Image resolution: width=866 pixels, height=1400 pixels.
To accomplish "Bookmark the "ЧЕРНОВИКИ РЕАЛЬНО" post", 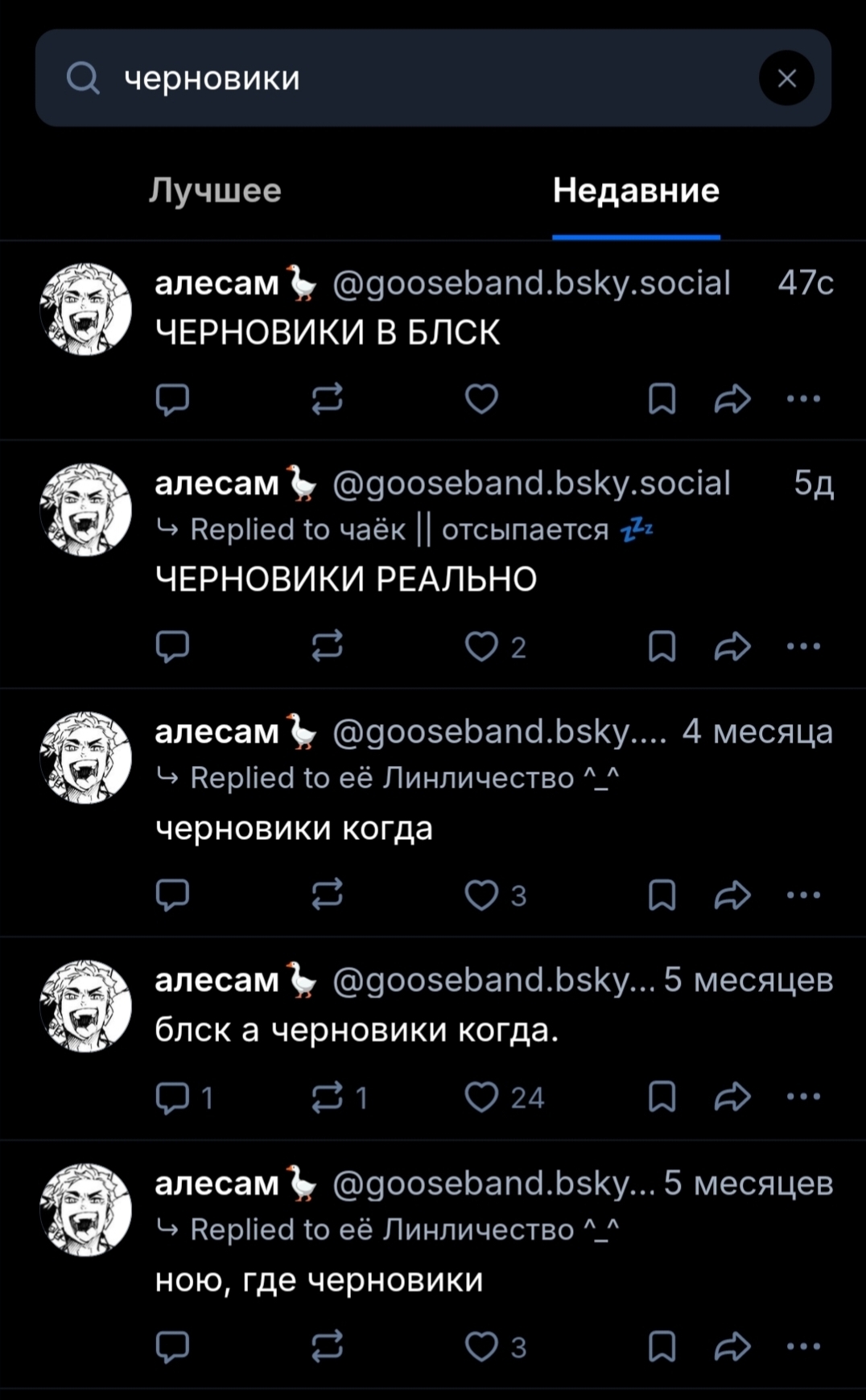I will tap(662, 646).
